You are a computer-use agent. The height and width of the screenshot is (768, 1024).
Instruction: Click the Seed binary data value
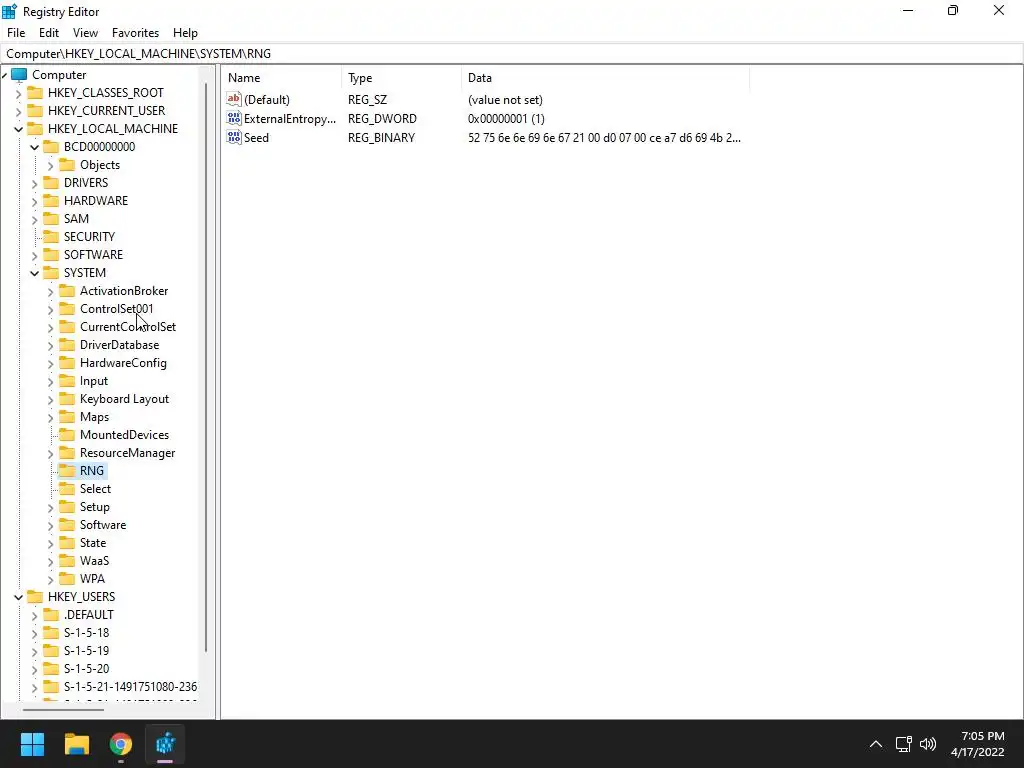click(604, 138)
